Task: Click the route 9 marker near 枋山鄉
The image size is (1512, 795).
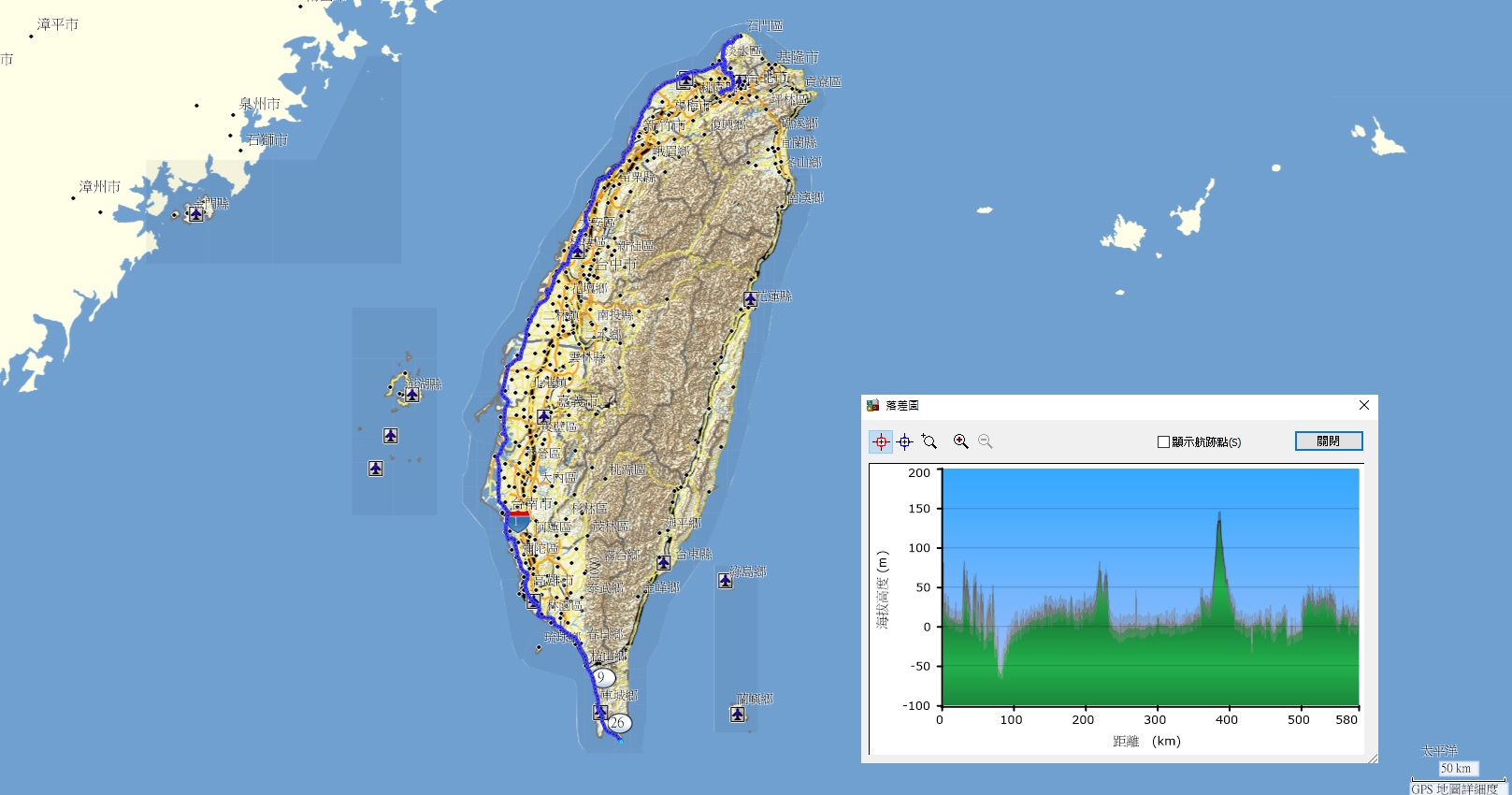Action: pyautogui.click(x=602, y=677)
